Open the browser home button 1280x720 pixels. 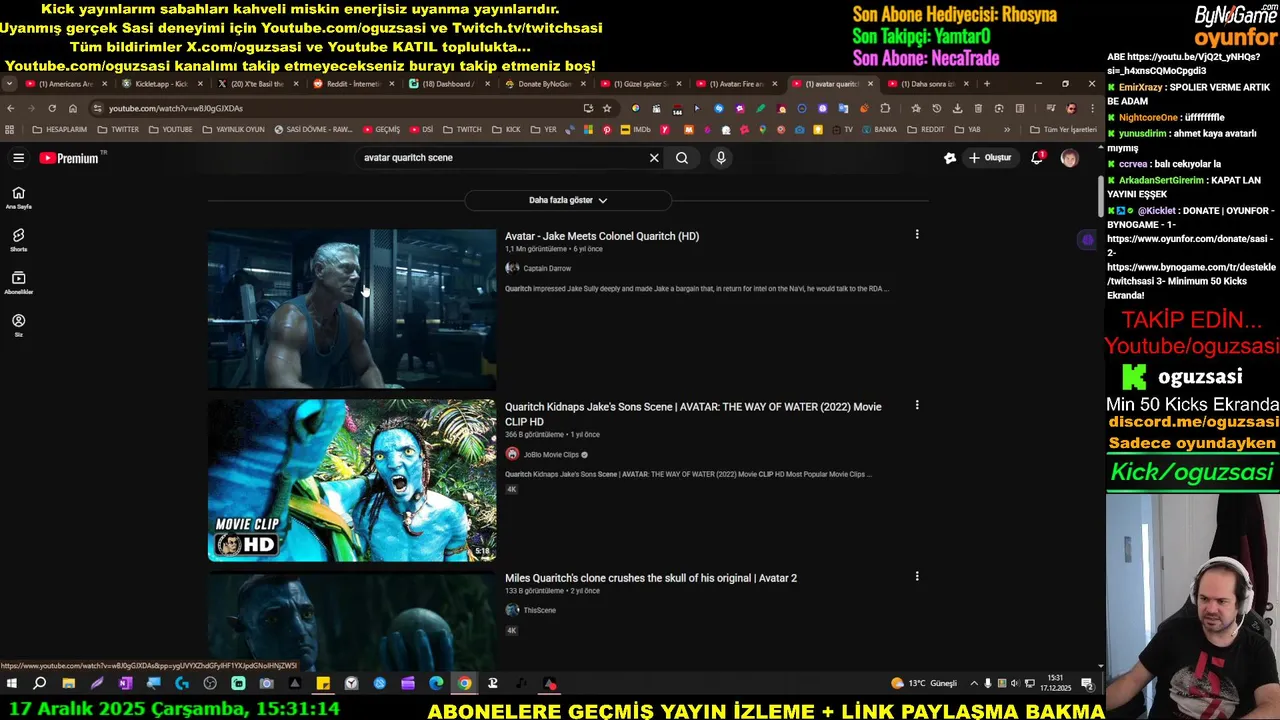pyautogui.click(x=72, y=108)
